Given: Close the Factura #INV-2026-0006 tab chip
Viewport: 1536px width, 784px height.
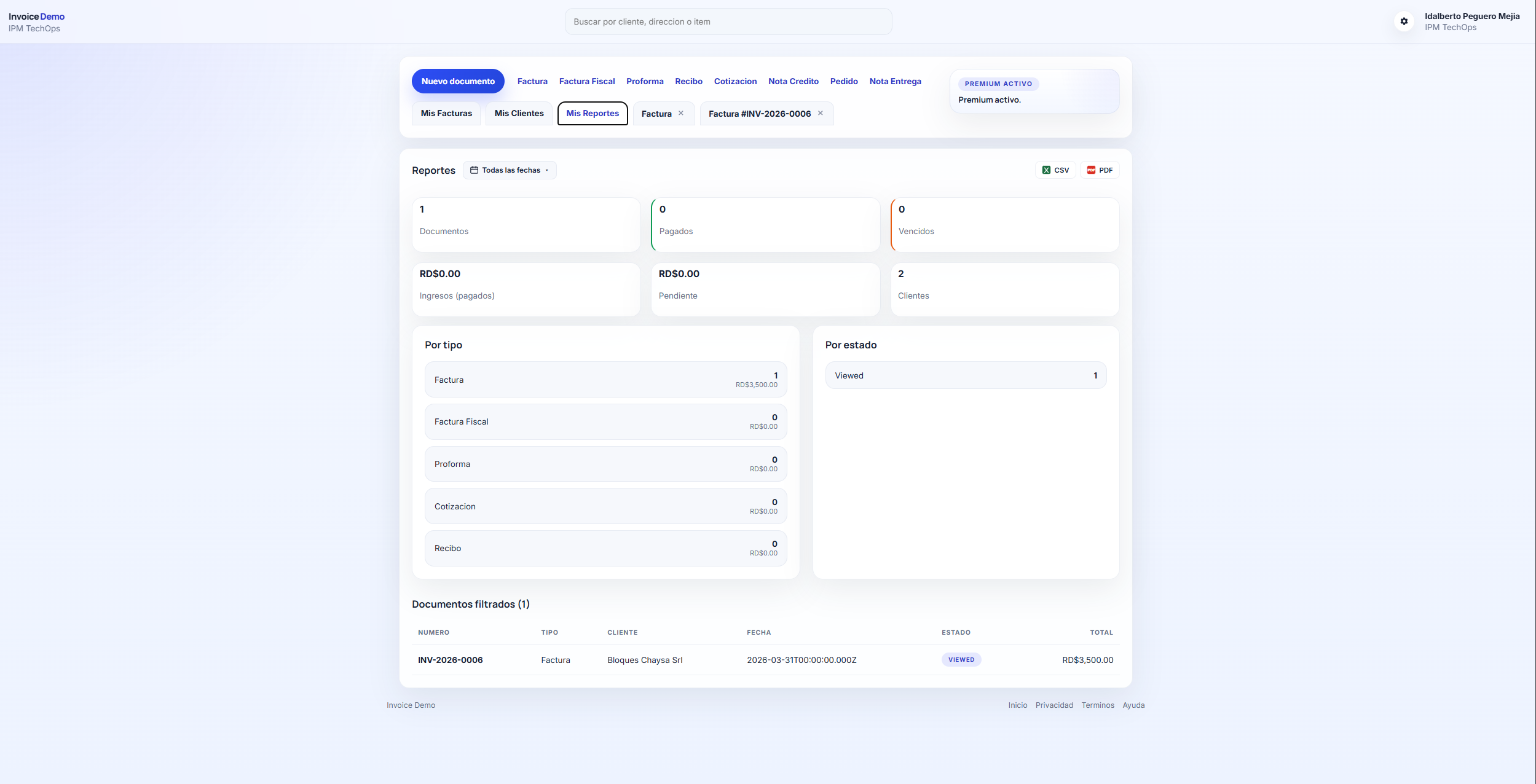Looking at the screenshot, I should point(821,112).
